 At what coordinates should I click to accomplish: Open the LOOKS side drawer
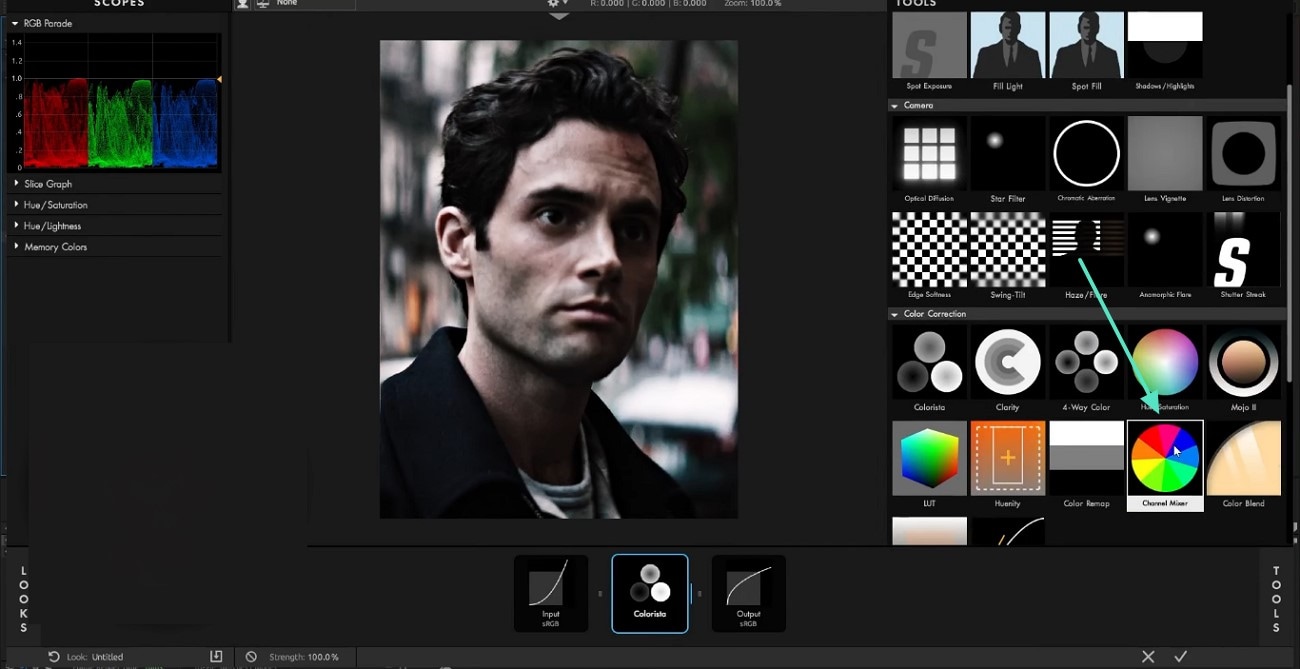[x=23, y=599]
